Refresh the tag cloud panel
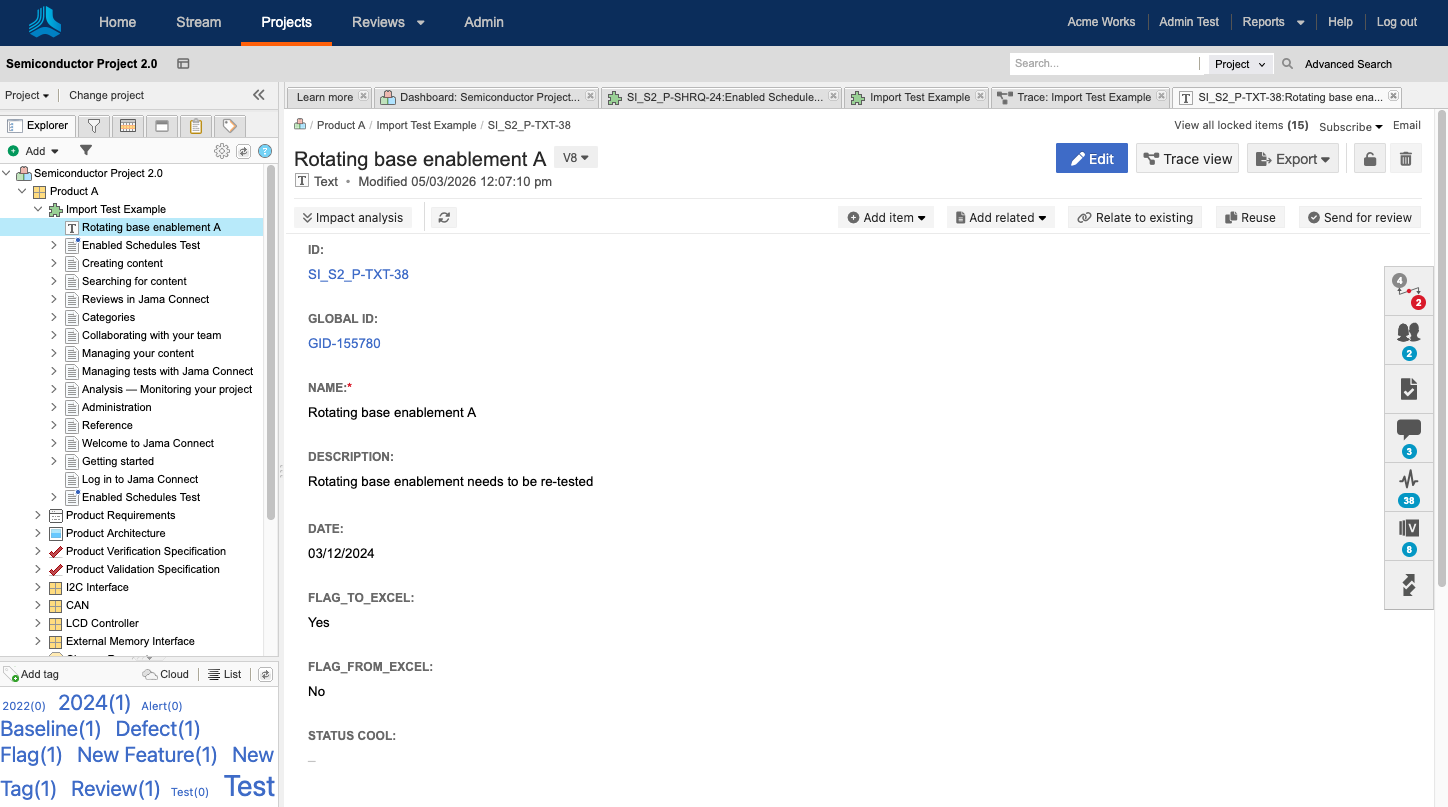The height and width of the screenshot is (807, 1448). click(x=265, y=674)
